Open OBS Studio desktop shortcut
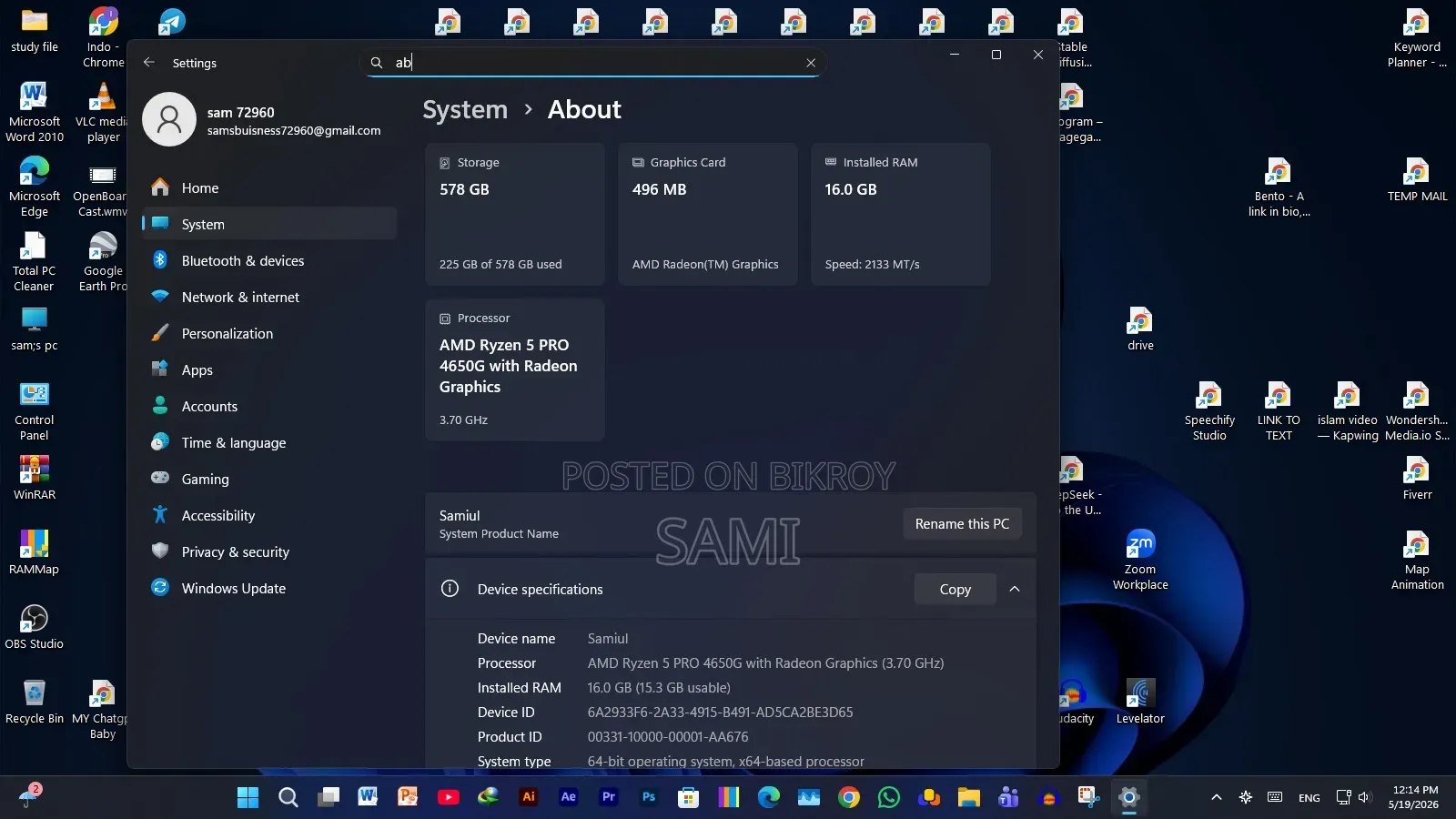Viewport: 1456px width, 819px height. coord(35,627)
